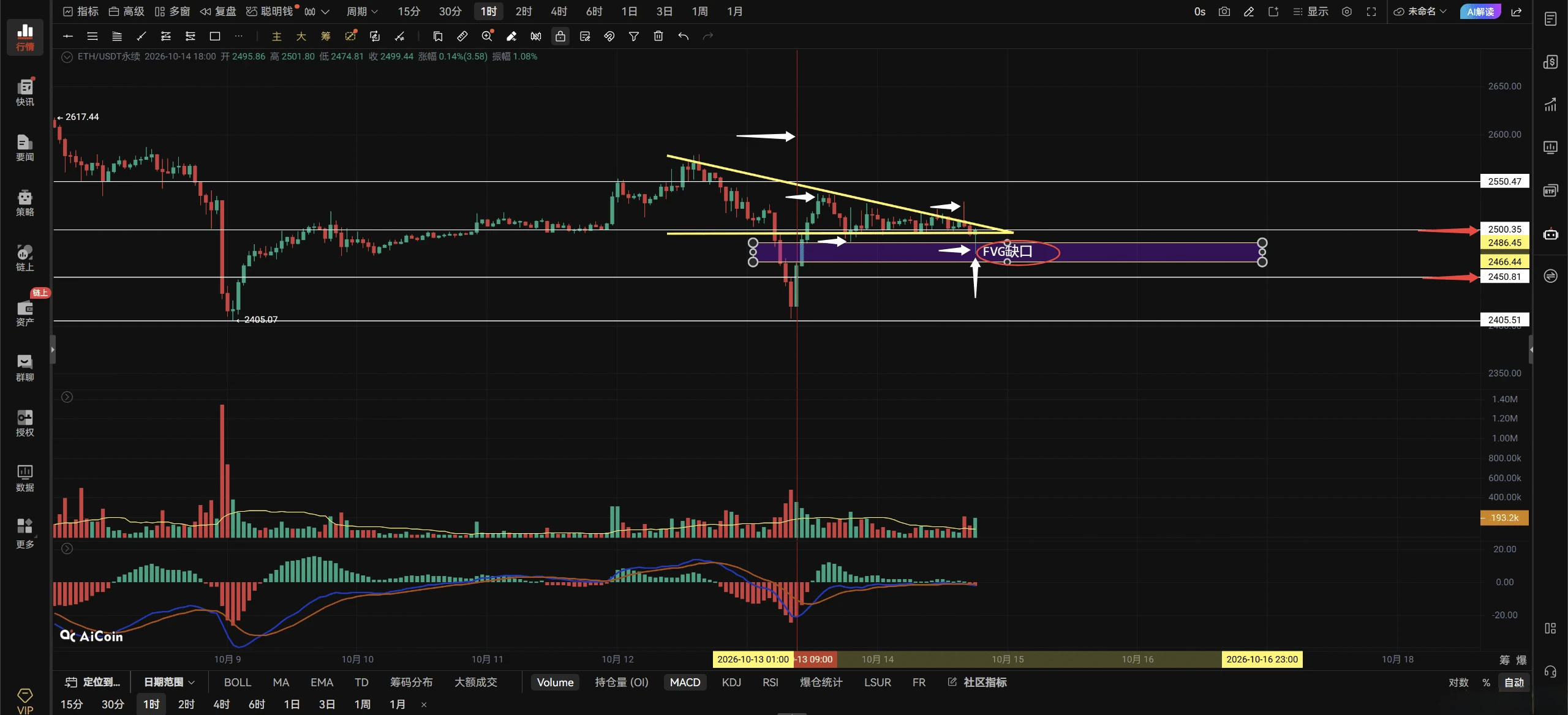Take a chart screenshot with camera icon
Image resolution: width=1568 pixels, height=715 pixels.
pyautogui.click(x=1224, y=12)
